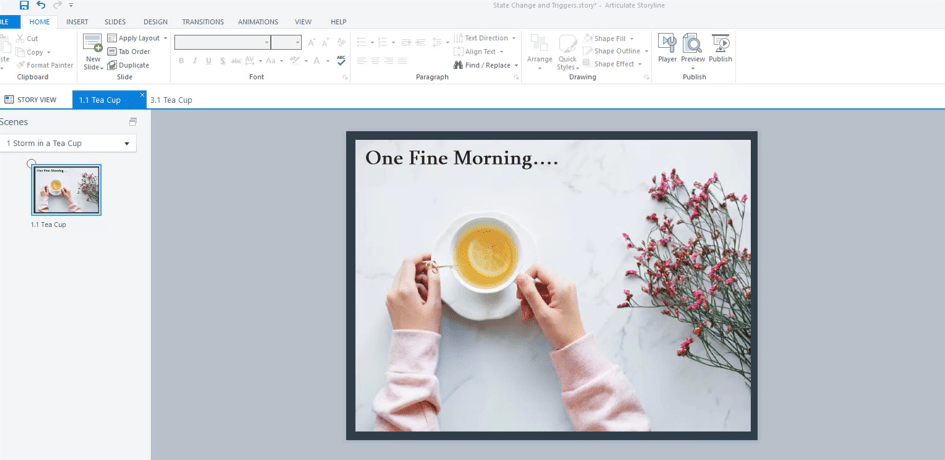Viewport: 945px width, 460px height.
Task: Open the Align Text dropdown
Action: [x=479, y=52]
